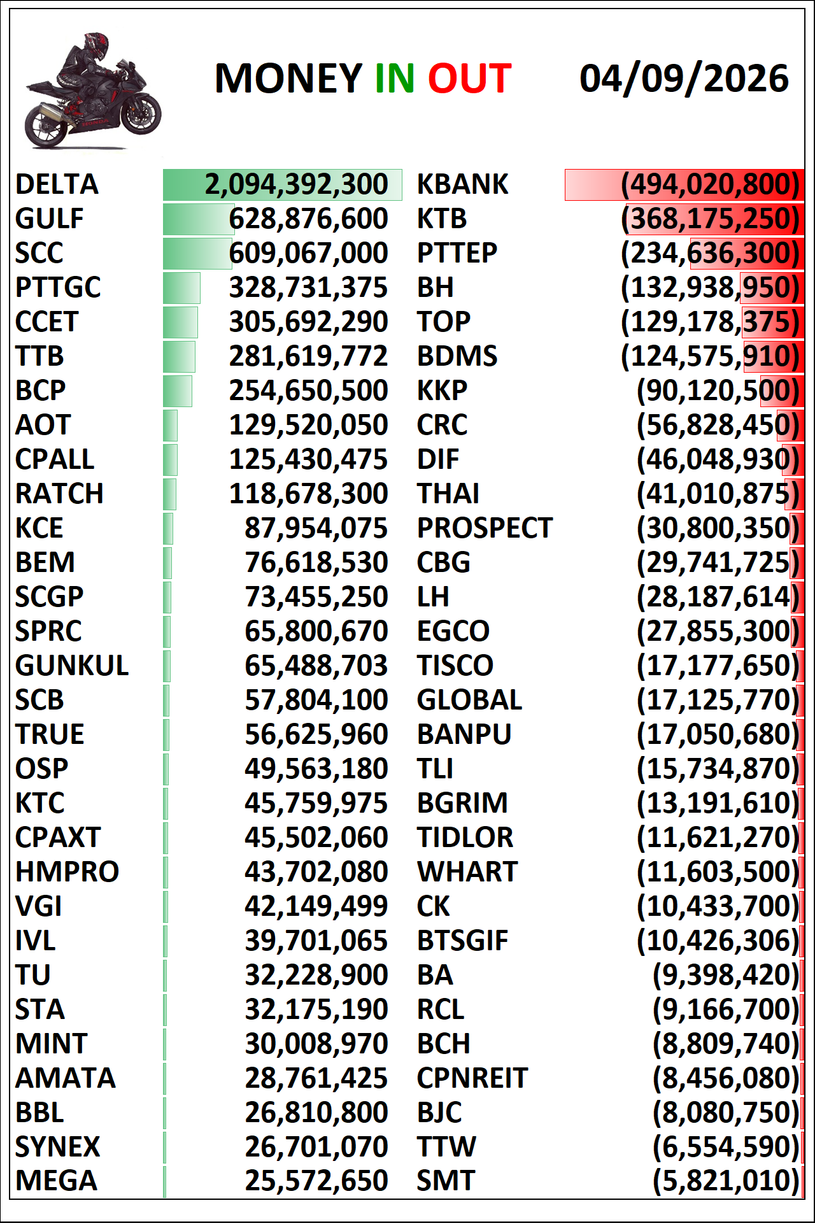815x1223 pixels.
Task: Select the PTTGC ticker label
Action: [59, 288]
